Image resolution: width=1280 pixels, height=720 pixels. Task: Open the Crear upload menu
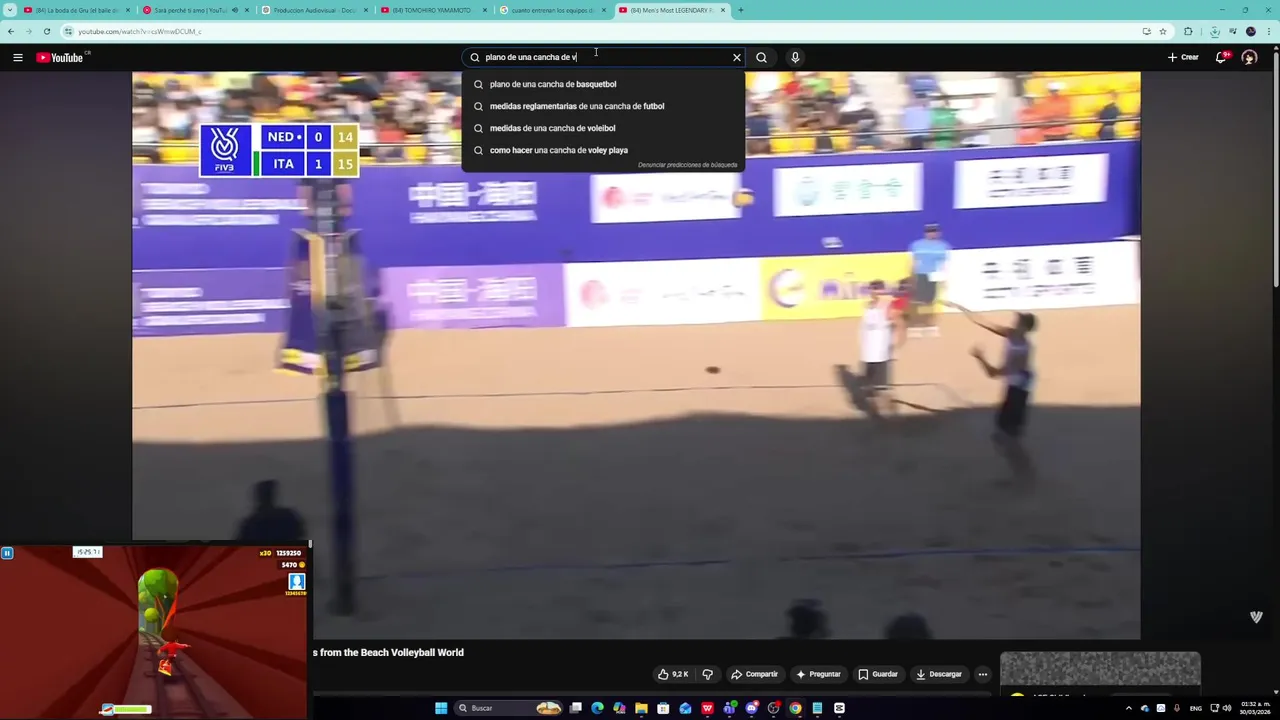[1183, 57]
